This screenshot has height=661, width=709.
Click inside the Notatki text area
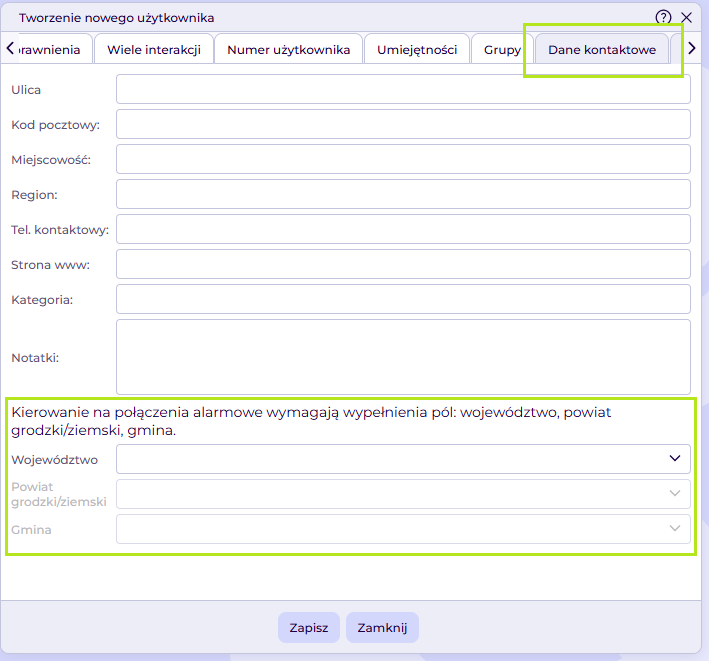[x=403, y=357]
